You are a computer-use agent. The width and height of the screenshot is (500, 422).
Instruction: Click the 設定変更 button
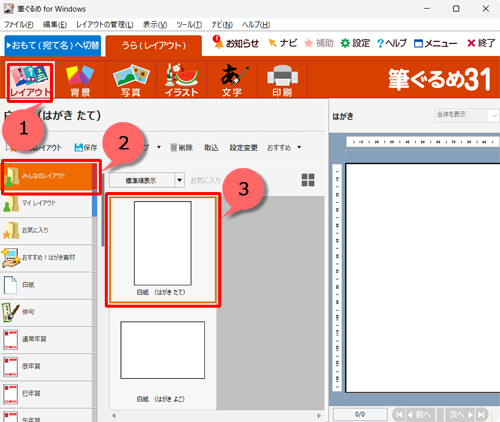coord(243,147)
